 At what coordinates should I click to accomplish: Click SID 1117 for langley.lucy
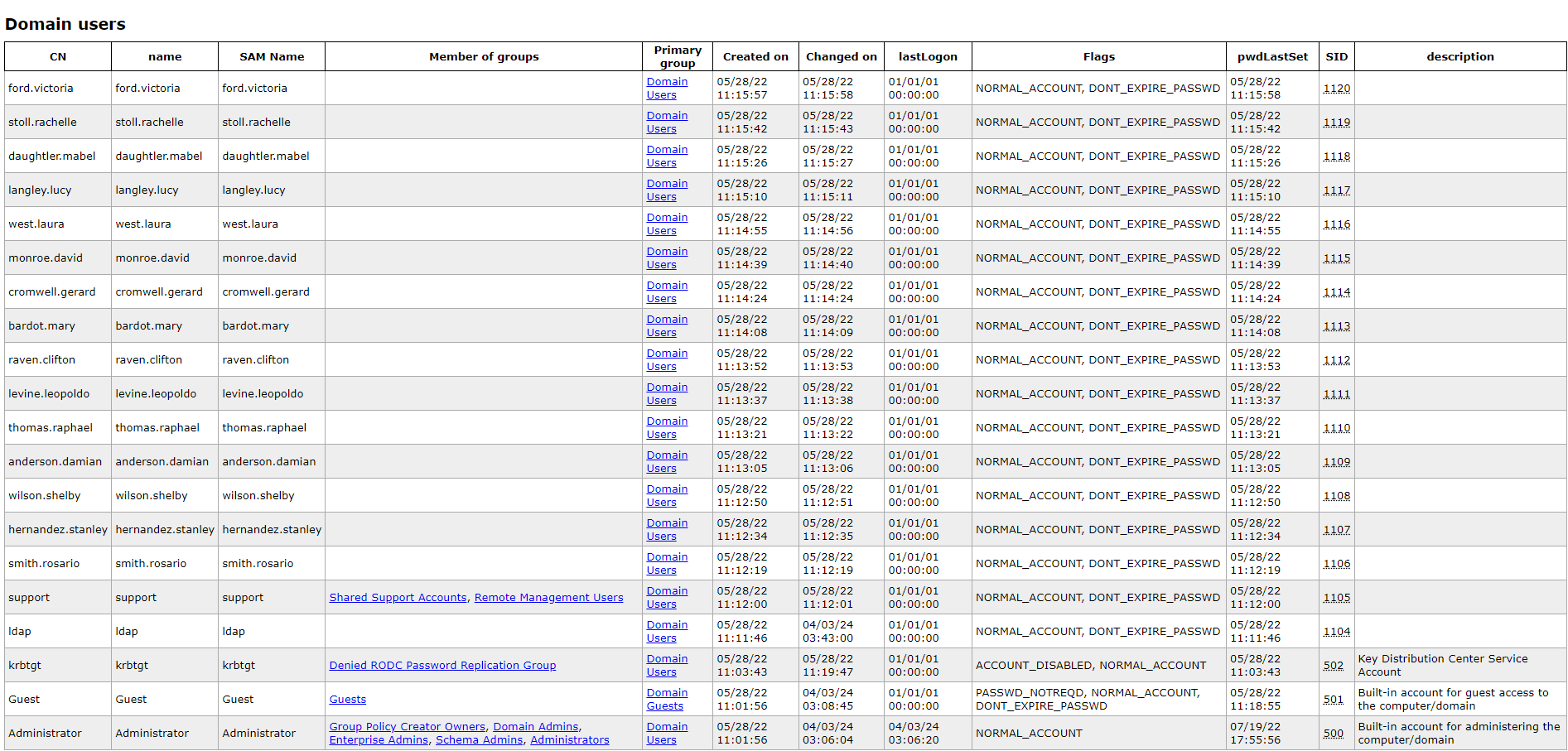pyautogui.click(x=1336, y=190)
